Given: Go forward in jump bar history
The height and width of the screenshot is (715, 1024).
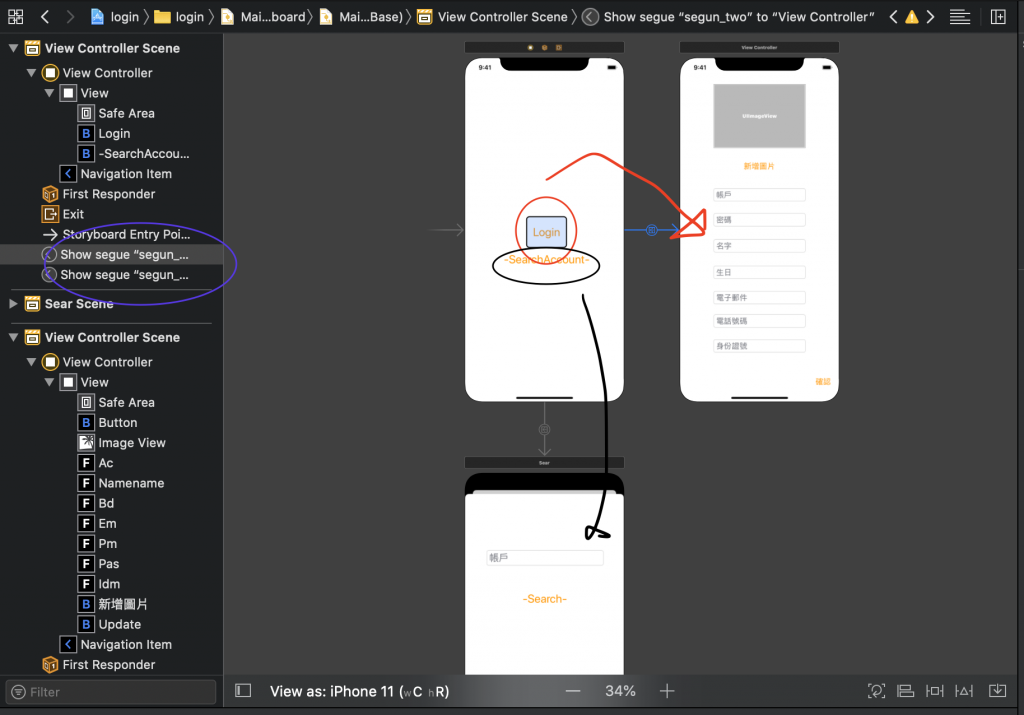Looking at the screenshot, I should pos(70,16).
